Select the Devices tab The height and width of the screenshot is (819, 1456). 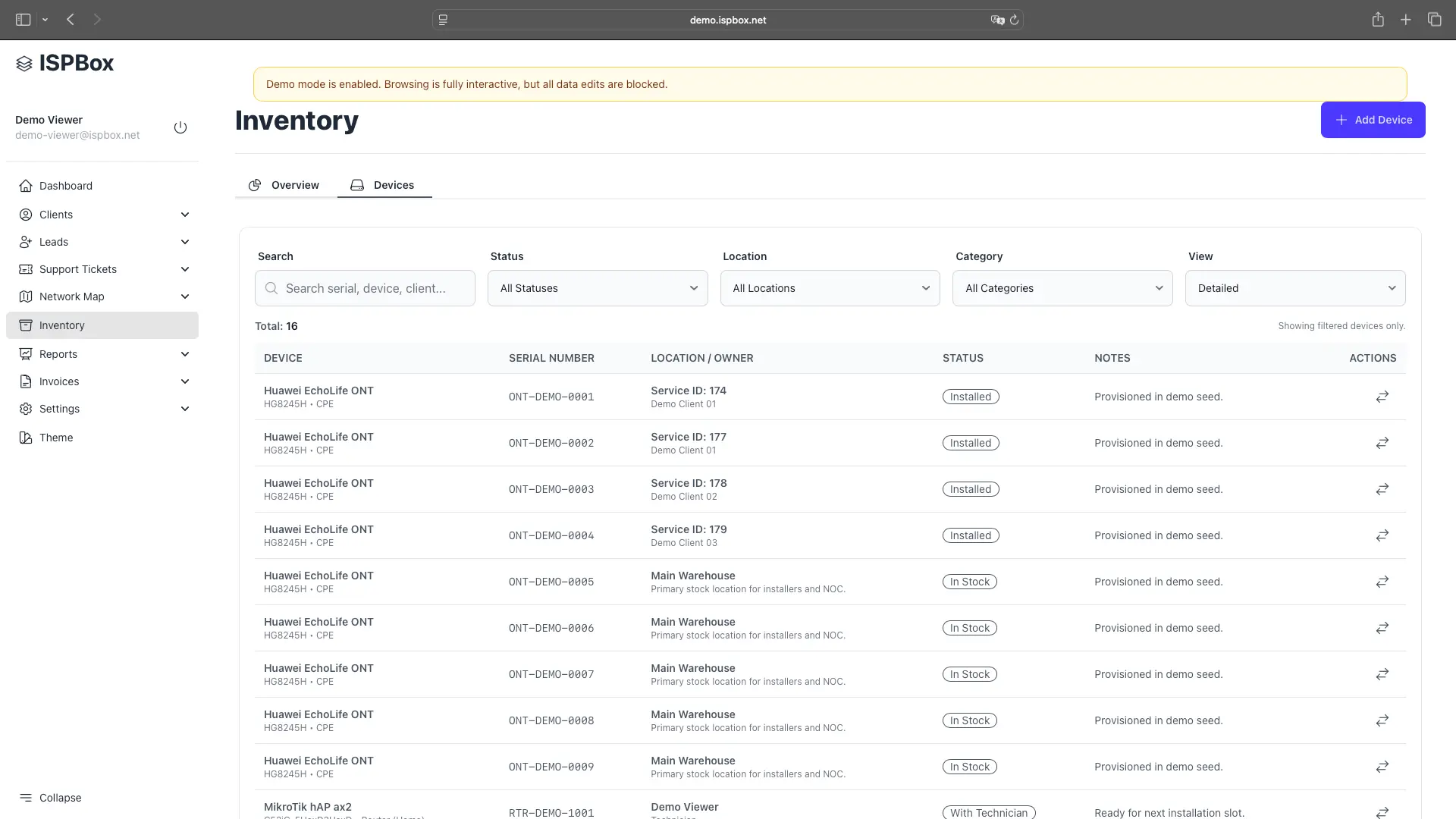click(384, 185)
